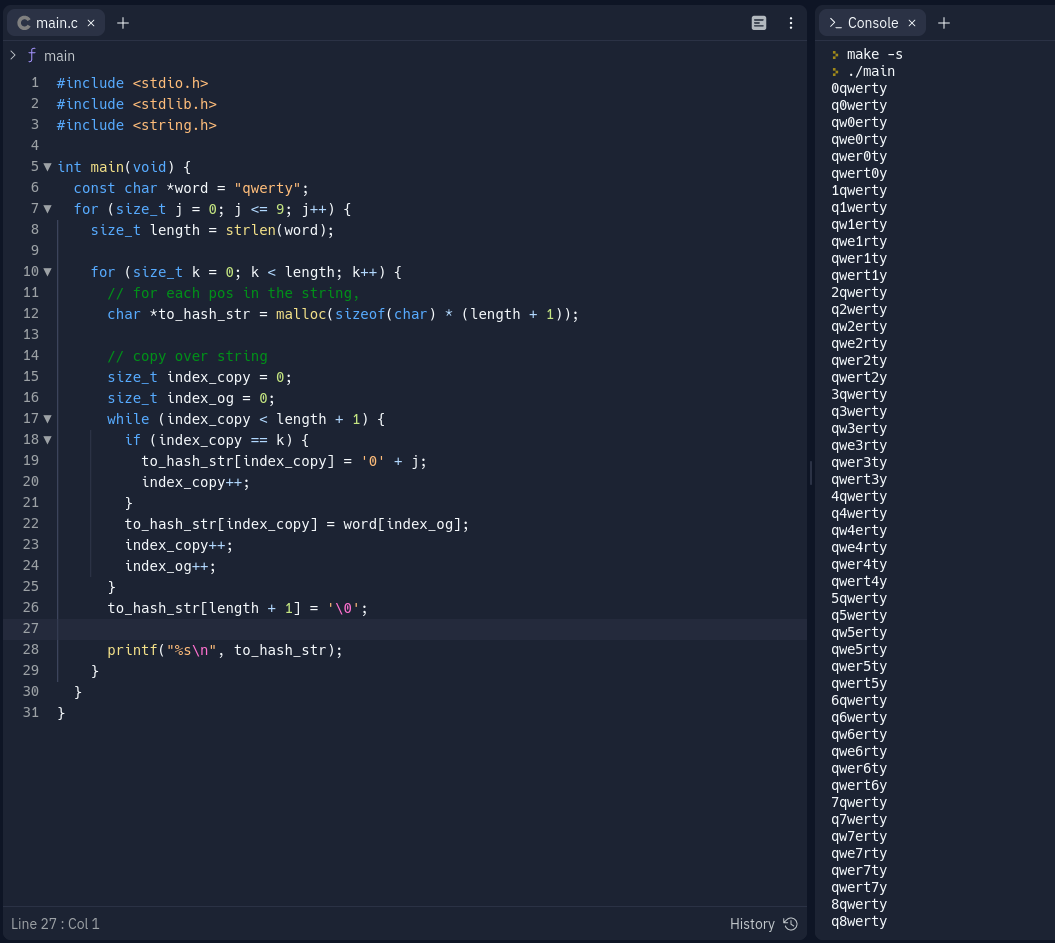Click the editor pane layout icon
Screen dimensions: 1055x943
(759, 23)
